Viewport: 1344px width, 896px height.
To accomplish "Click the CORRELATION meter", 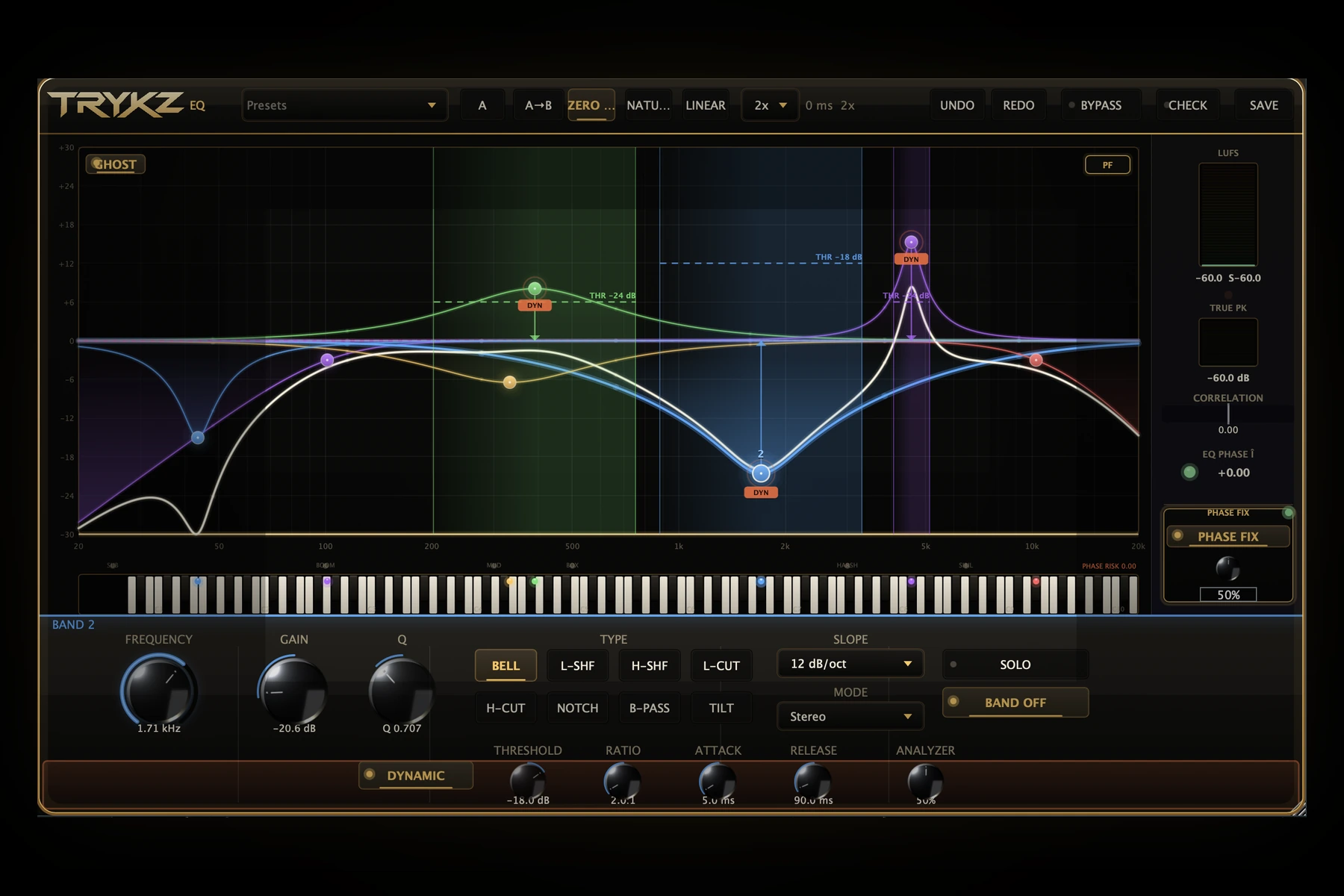I will click(1228, 414).
